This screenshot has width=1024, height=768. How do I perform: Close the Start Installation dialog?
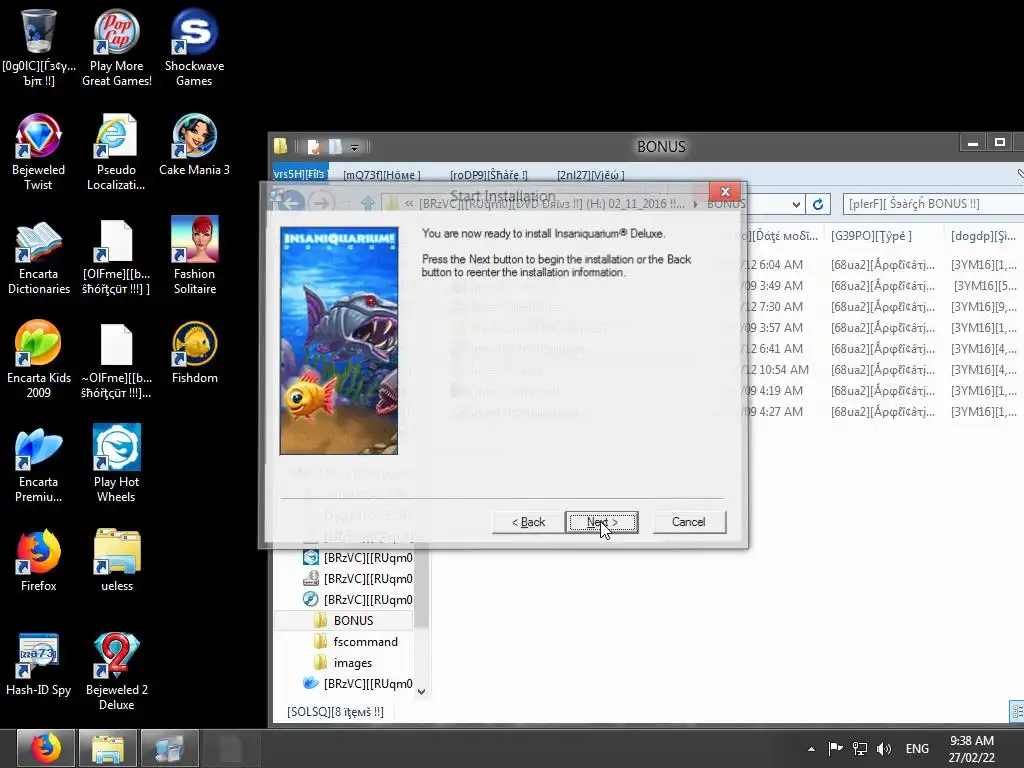725,191
